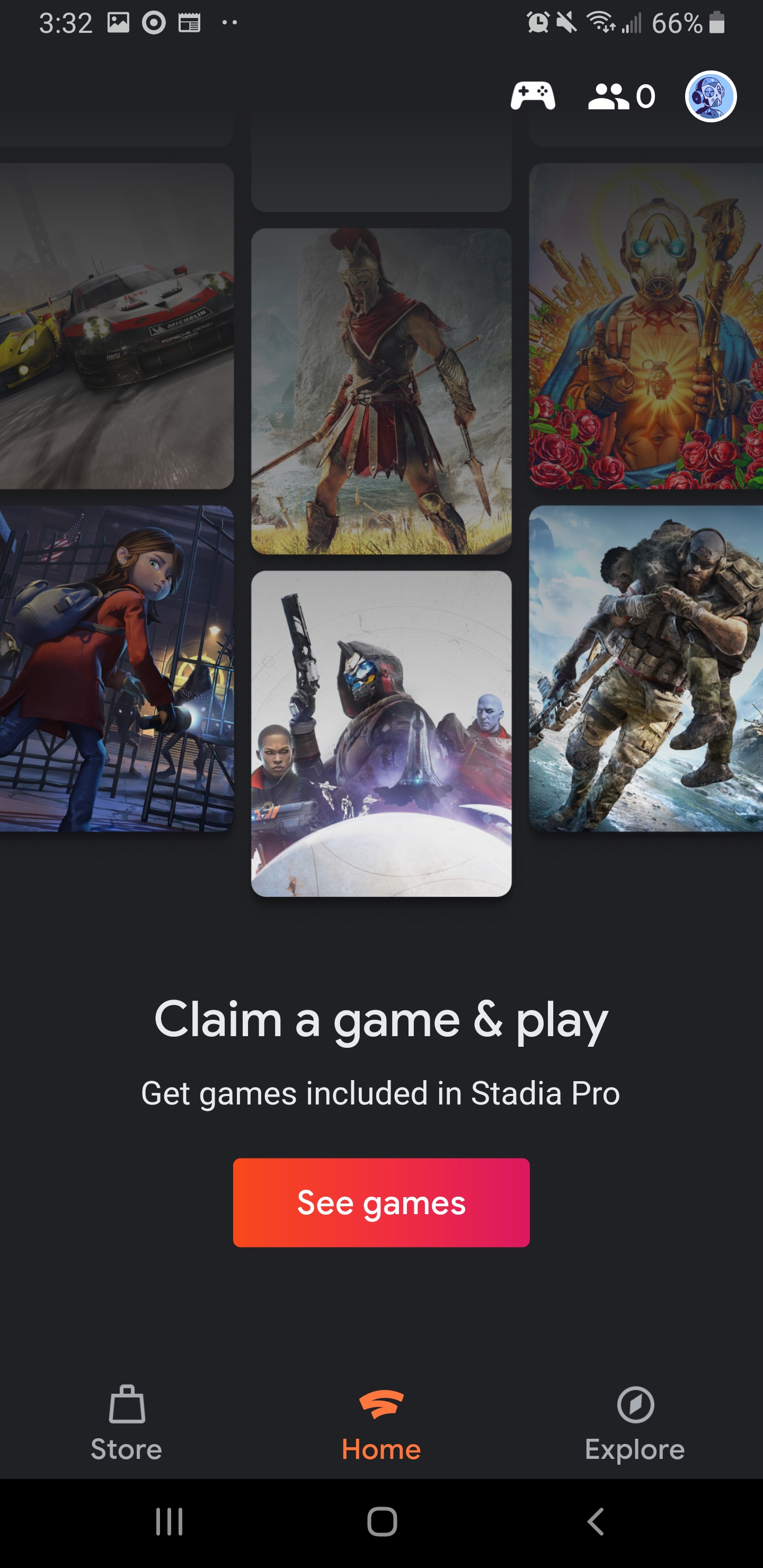Image resolution: width=763 pixels, height=1568 pixels.
Task: Tap the battery indicator in status bar
Action: 717,23
